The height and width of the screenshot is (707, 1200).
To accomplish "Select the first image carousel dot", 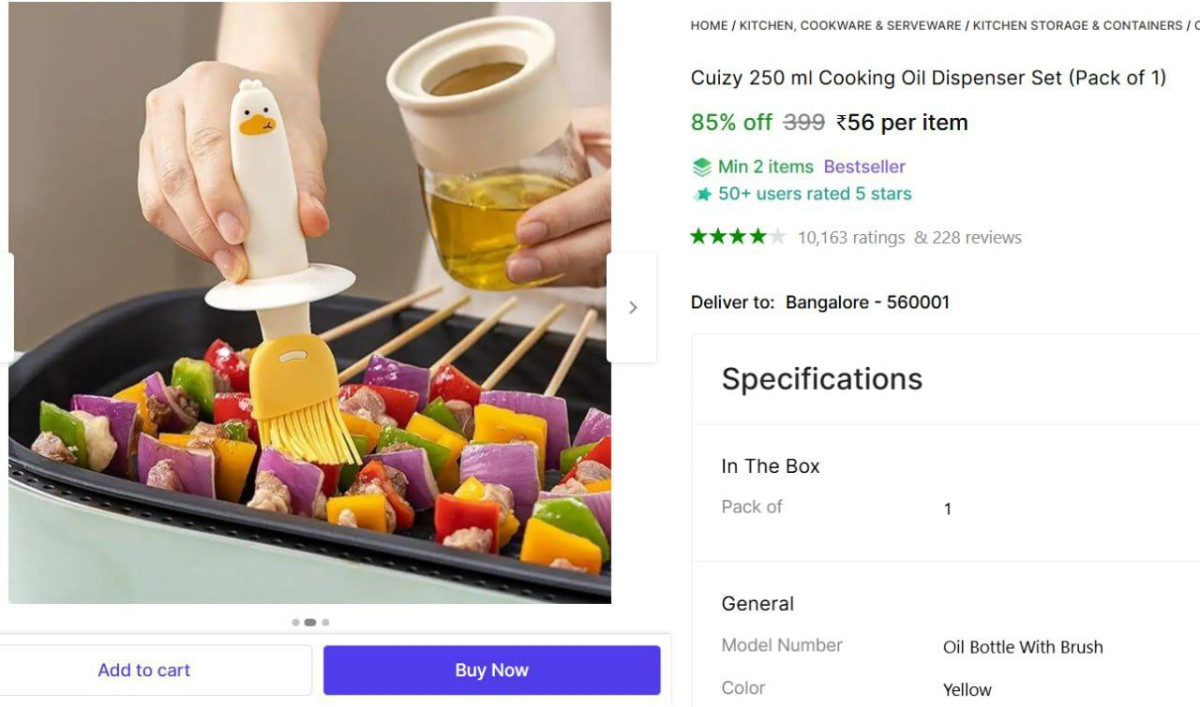I will 295,622.
